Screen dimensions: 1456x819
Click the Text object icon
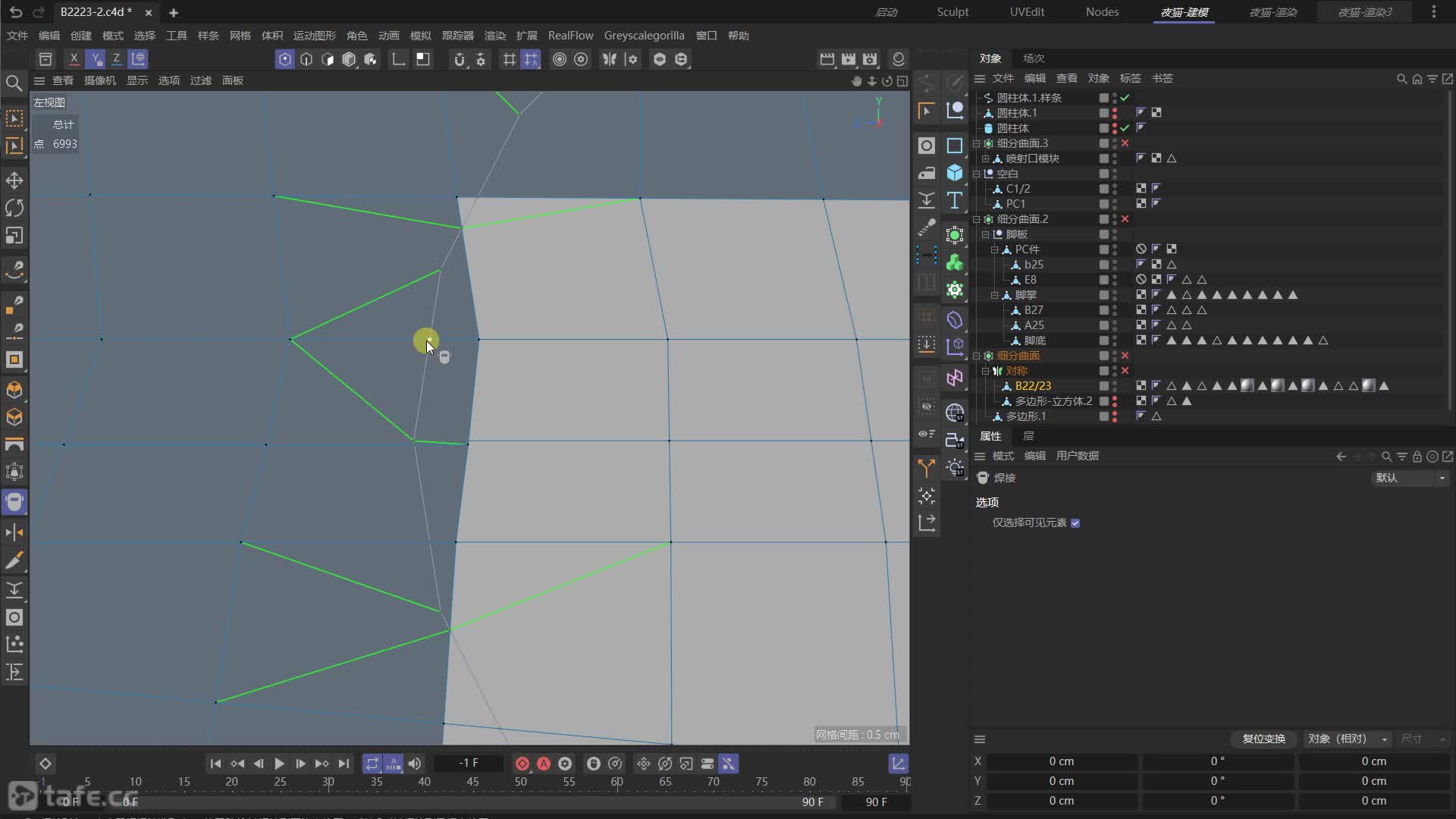(955, 200)
